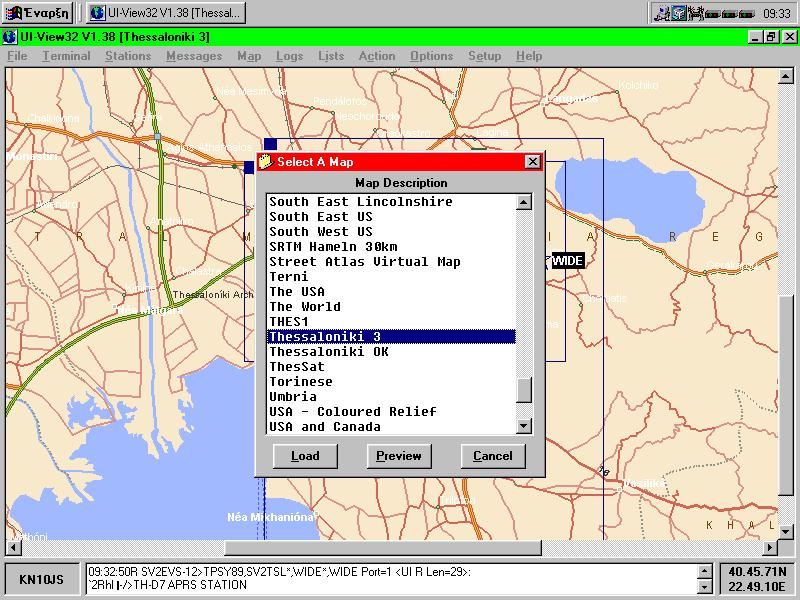Click map list scroll up arrow
This screenshot has height=600, width=800.
[x=523, y=202]
